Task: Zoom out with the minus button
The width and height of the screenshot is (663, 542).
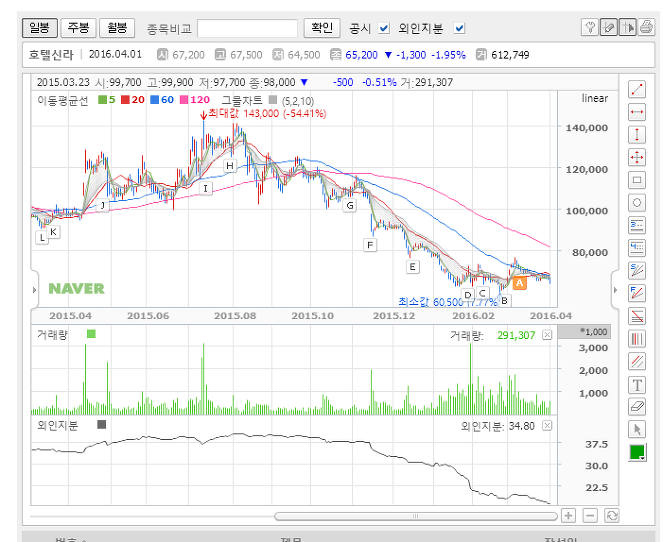Action: [590, 515]
